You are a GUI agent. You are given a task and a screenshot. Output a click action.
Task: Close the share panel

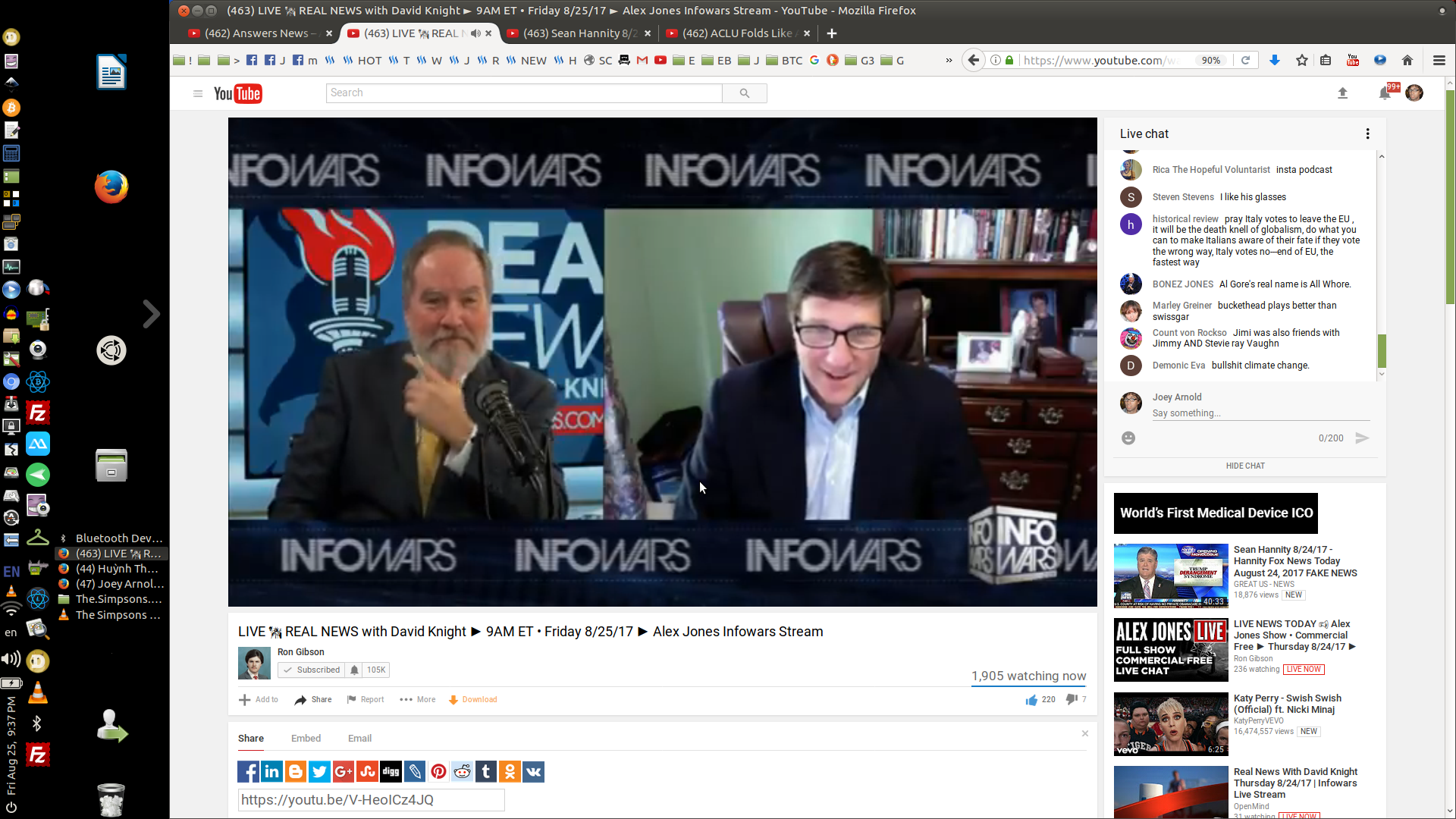pos(1085,733)
